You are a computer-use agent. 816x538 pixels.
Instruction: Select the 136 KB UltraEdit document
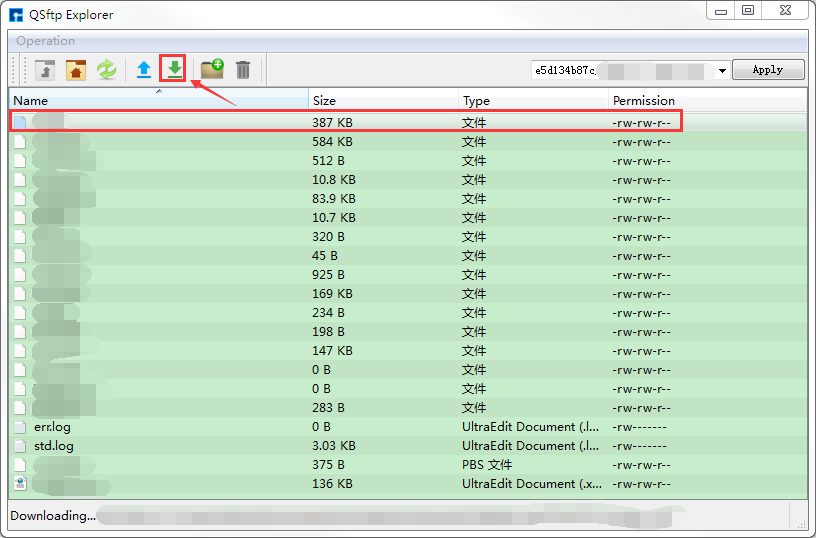click(332, 484)
